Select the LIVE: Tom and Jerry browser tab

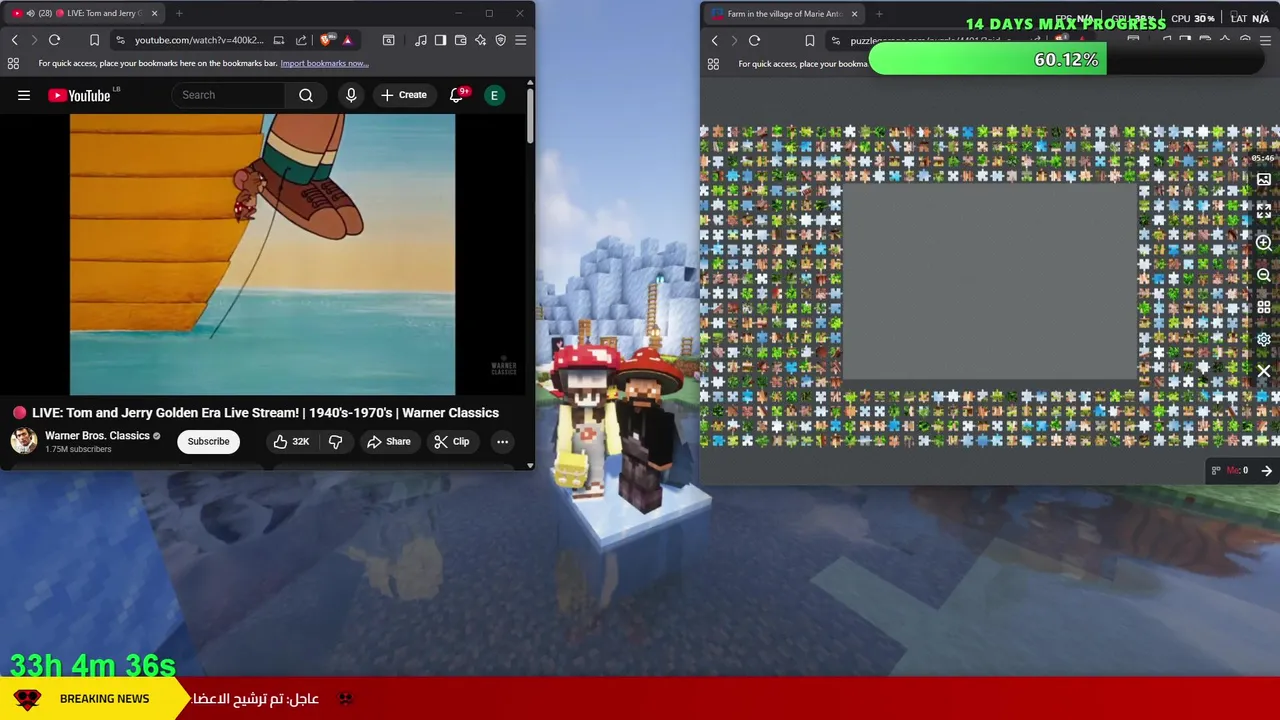(x=85, y=13)
